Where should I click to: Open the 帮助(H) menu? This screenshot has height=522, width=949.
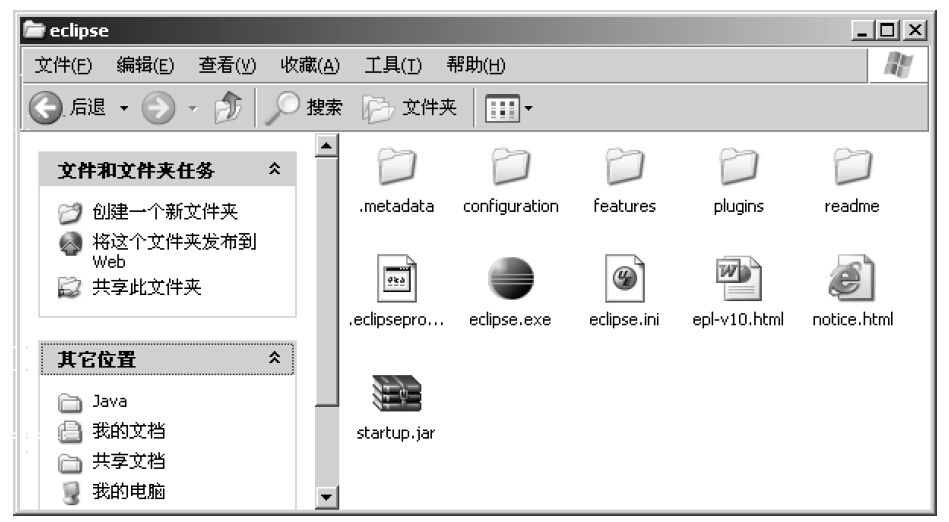pyautogui.click(x=476, y=65)
